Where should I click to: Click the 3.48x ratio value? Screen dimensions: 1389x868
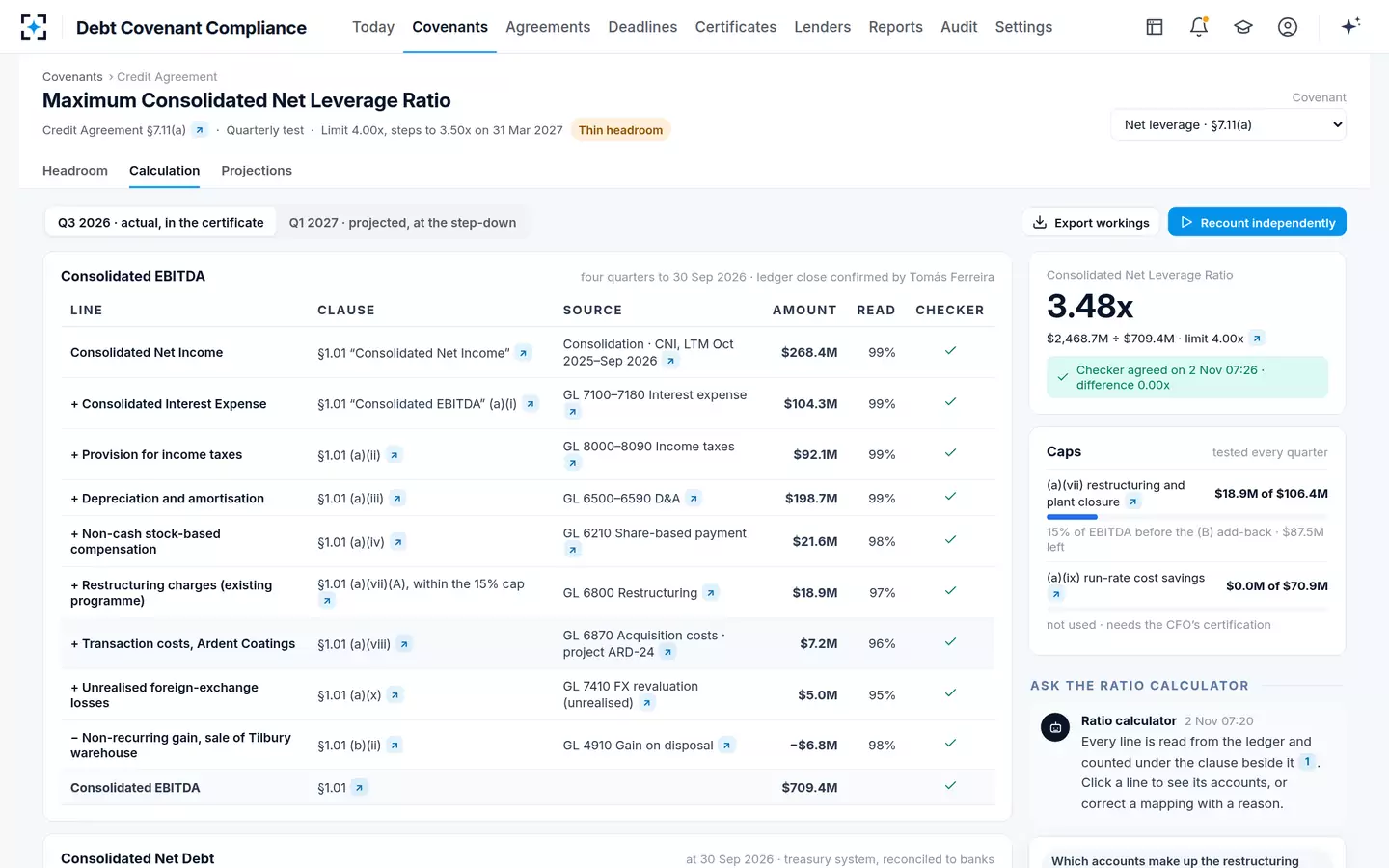(x=1090, y=307)
